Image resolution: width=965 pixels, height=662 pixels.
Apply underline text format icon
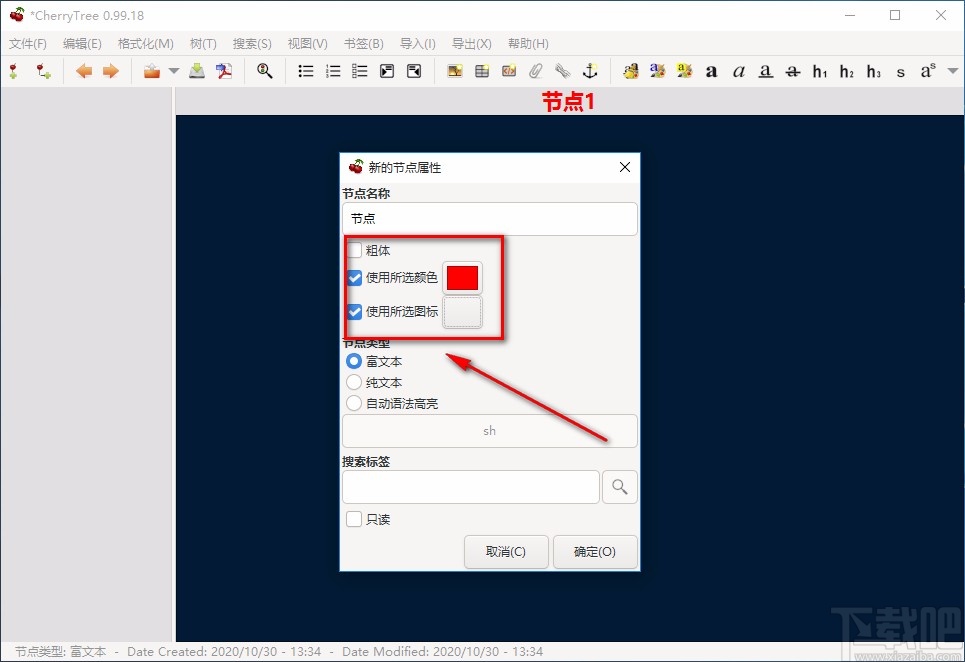(x=766, y=71)
